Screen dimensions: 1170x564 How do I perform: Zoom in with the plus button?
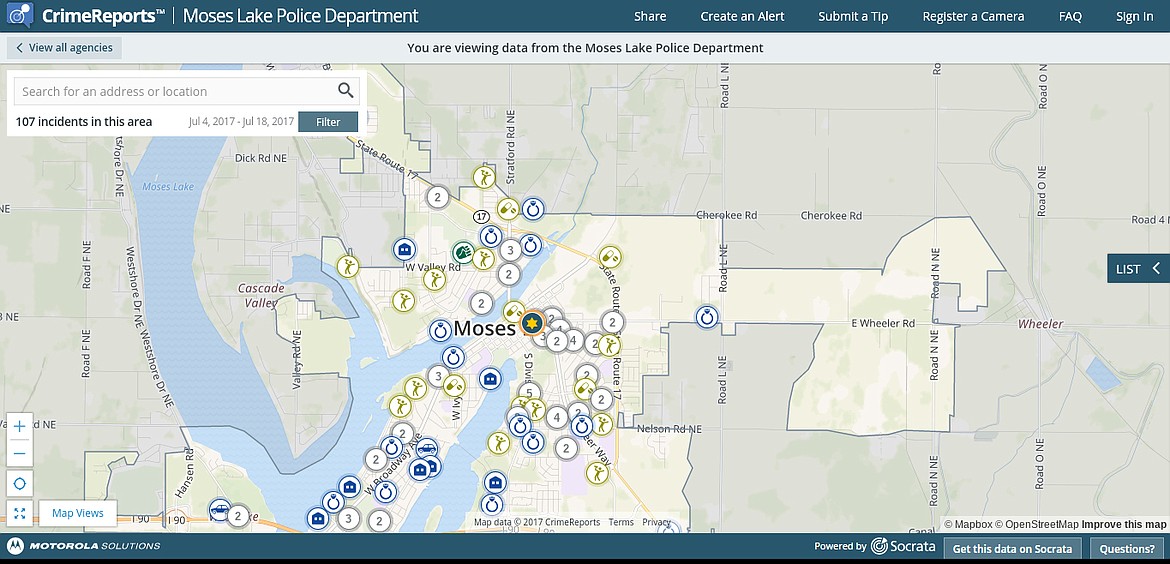20,425
